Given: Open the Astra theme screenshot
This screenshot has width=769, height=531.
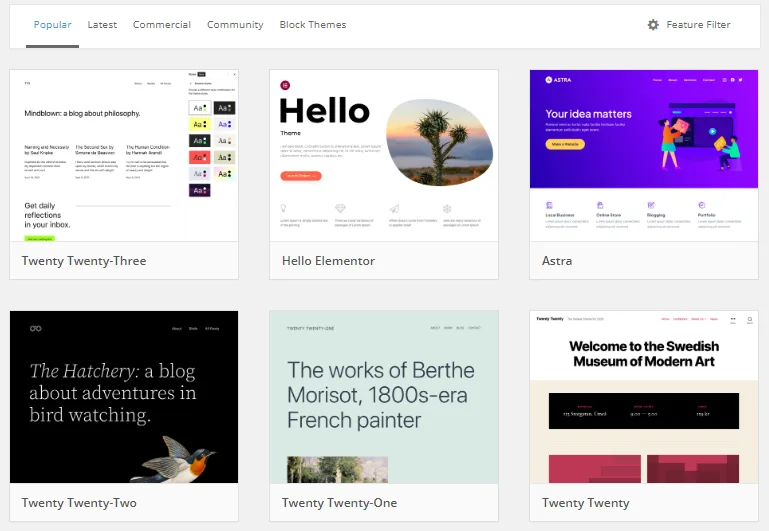Looking at the screenshot, I should tap(644, 155).
